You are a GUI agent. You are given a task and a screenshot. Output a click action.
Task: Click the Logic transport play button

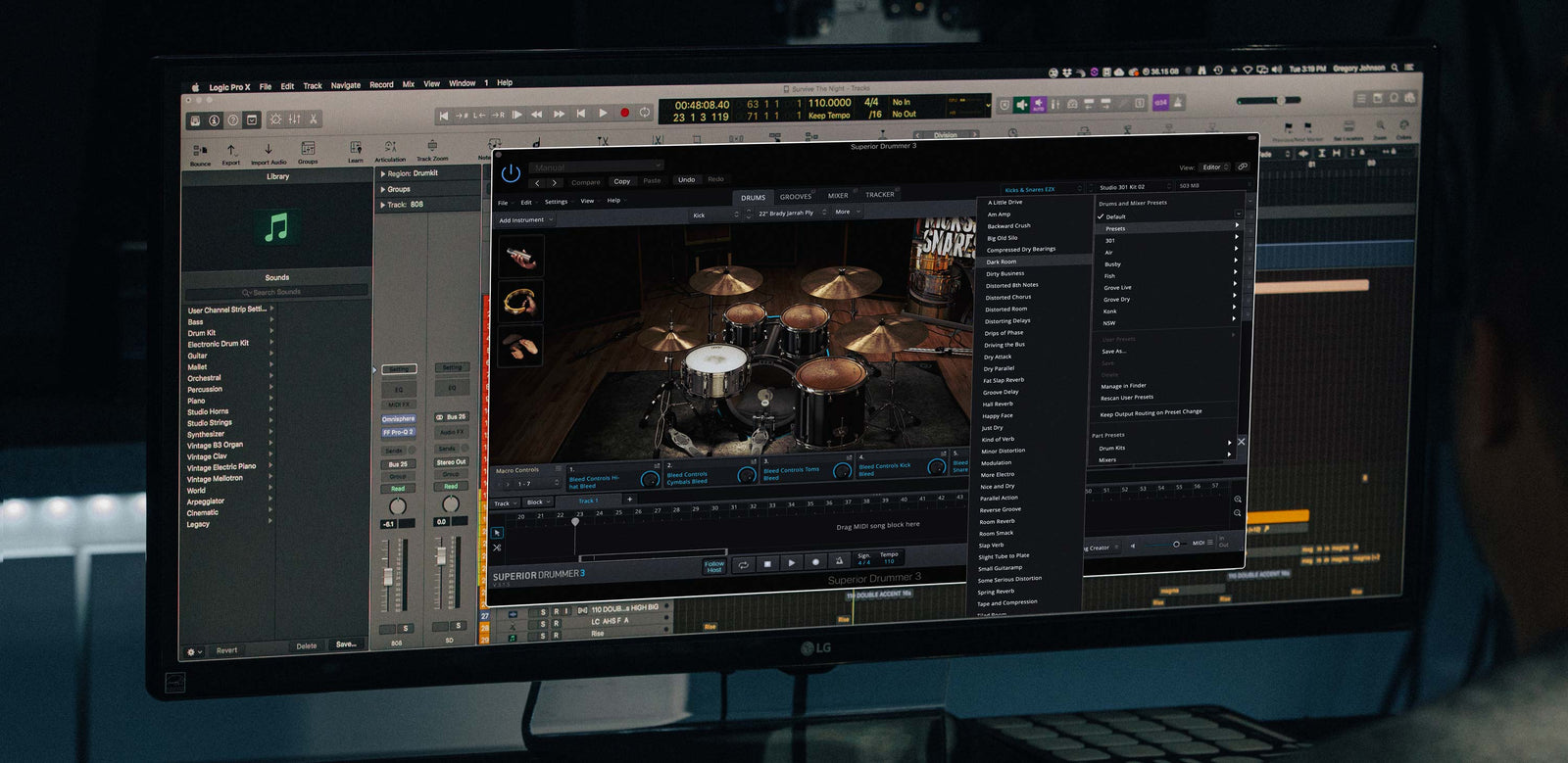(x=604, y=114)
